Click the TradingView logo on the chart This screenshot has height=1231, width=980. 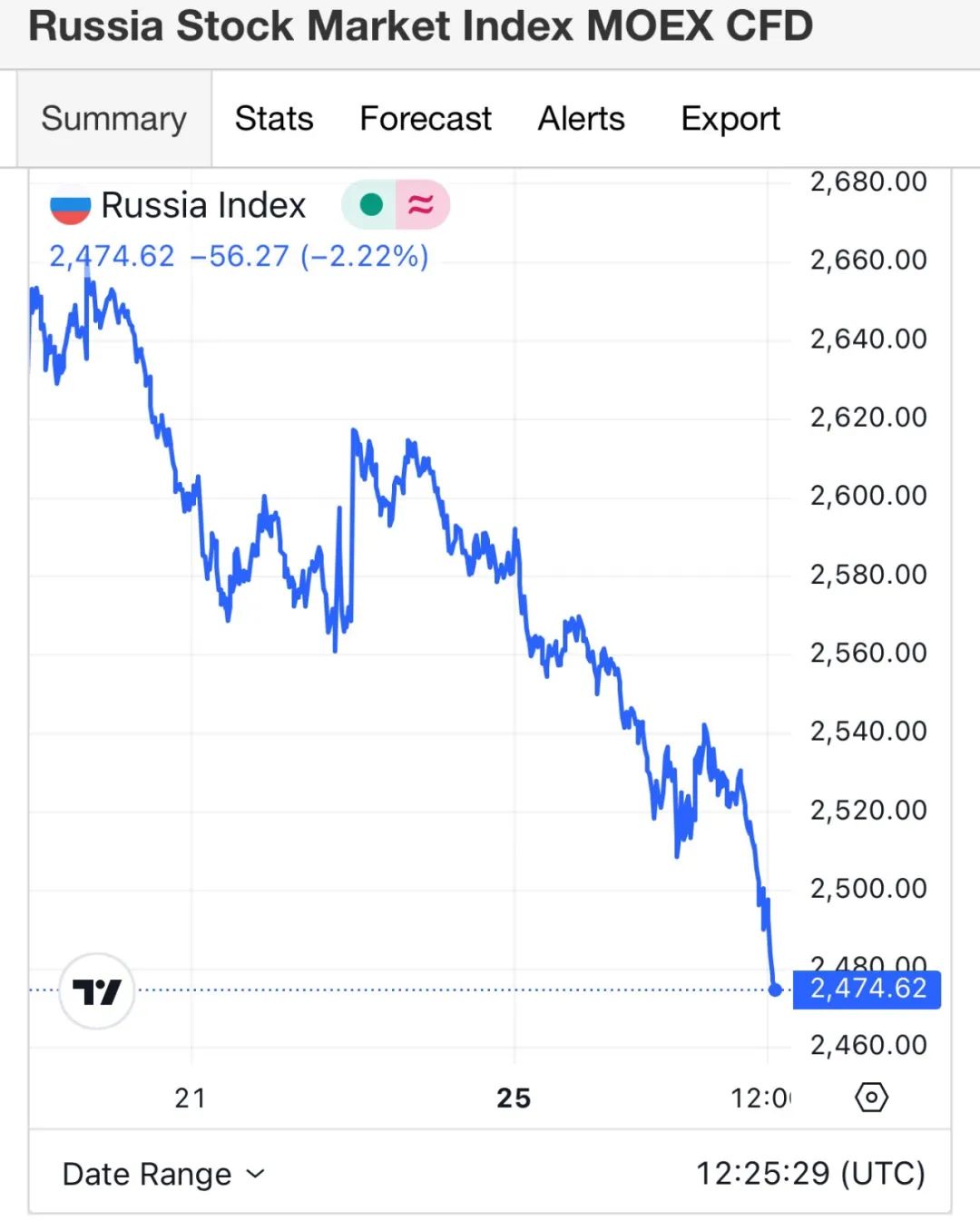[97, 991]
